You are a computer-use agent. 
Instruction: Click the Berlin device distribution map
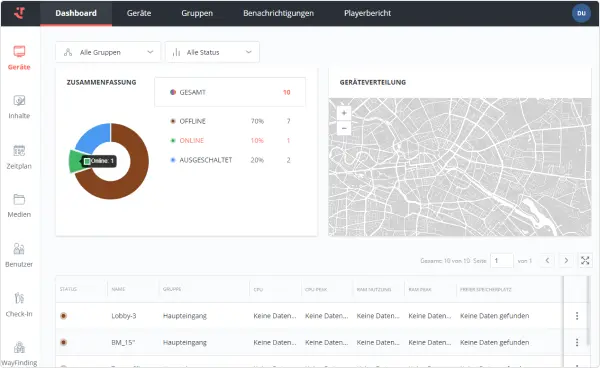coord(460,167)
